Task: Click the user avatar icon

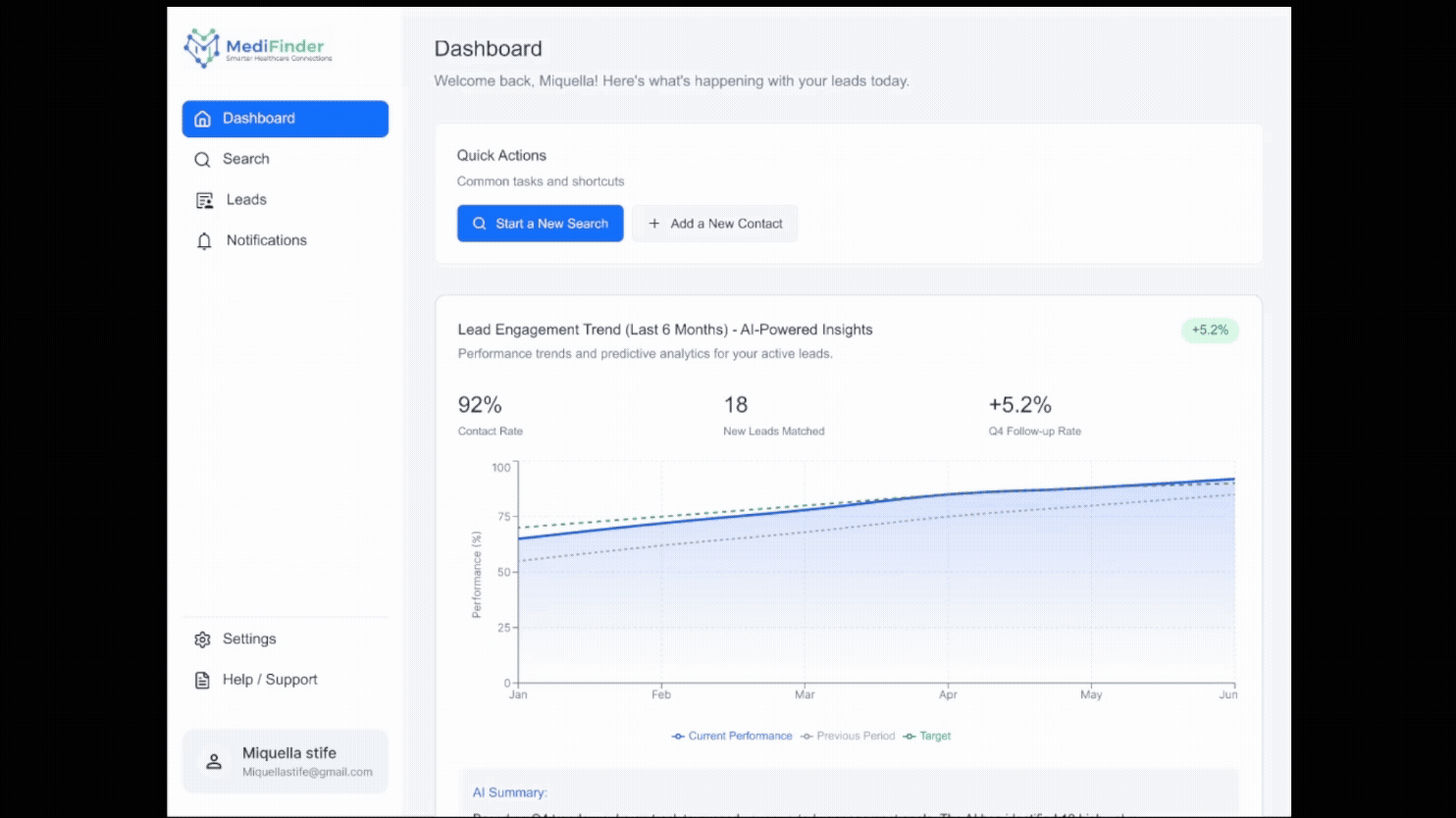Action: tap(214, 762)
